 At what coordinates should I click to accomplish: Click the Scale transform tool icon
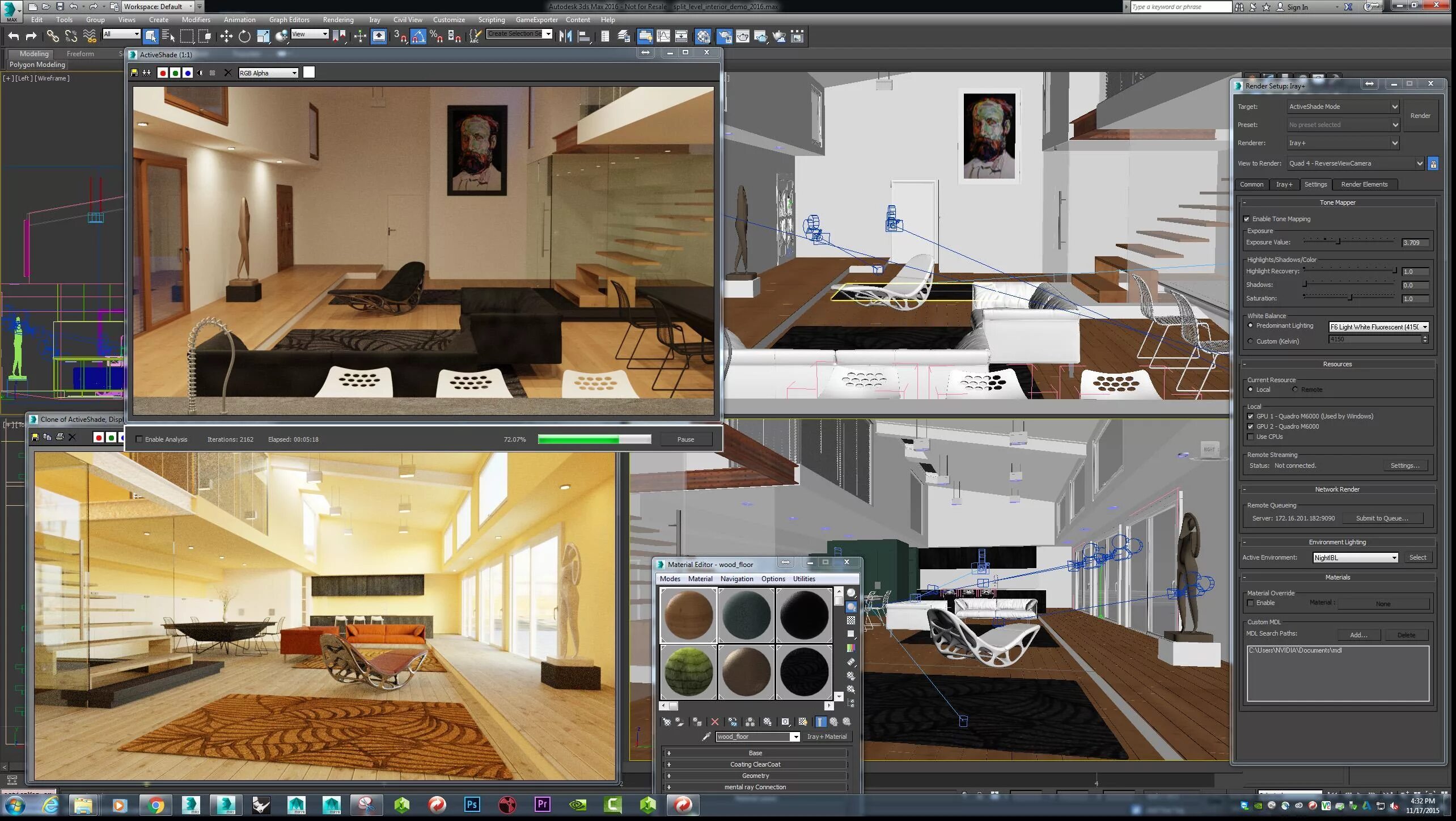tap(261, 37)
